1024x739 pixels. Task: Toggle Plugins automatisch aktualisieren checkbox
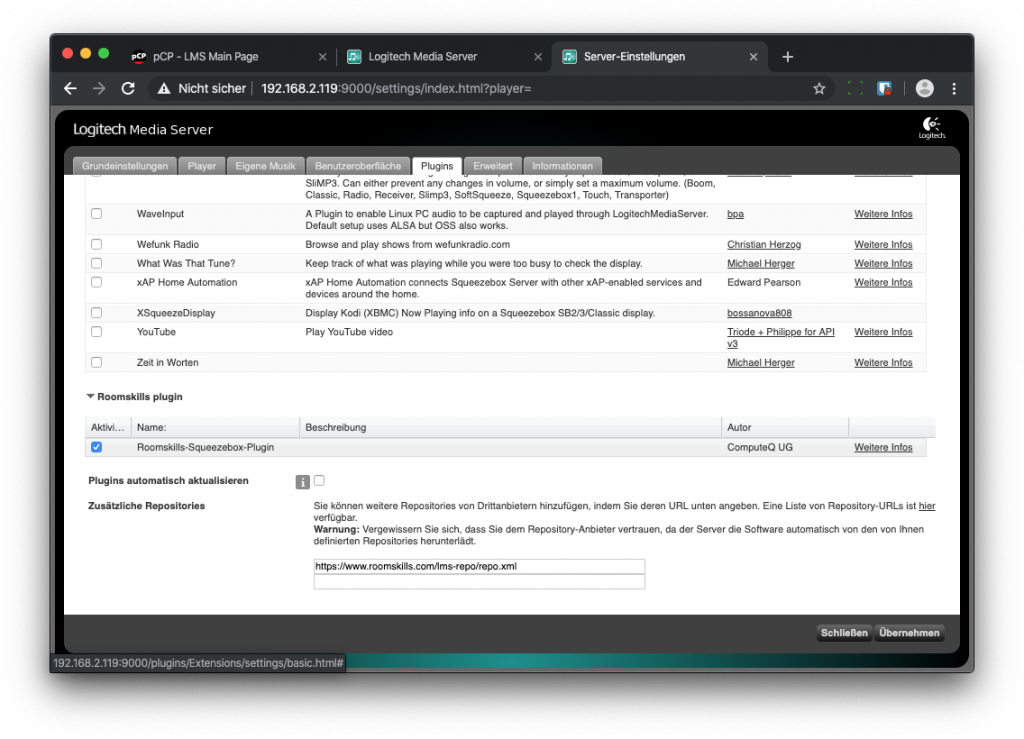click(x=319, y=480)
